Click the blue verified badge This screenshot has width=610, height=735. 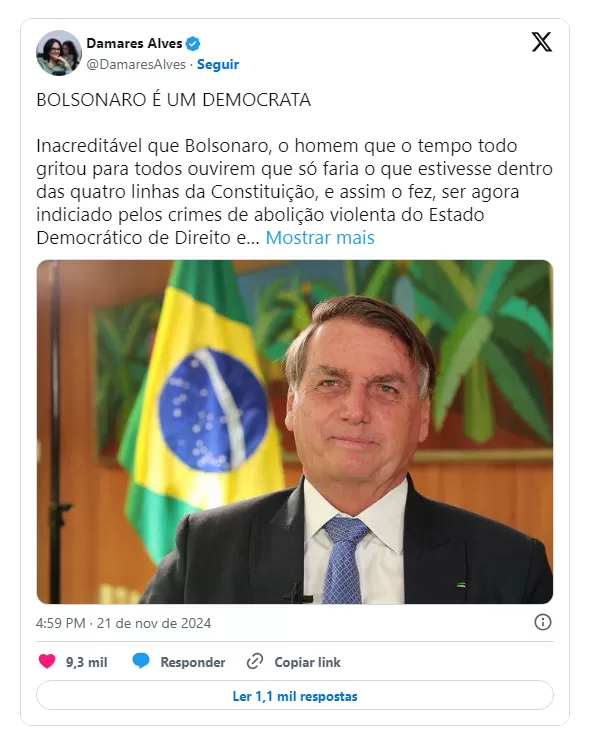tap(193, 44)
